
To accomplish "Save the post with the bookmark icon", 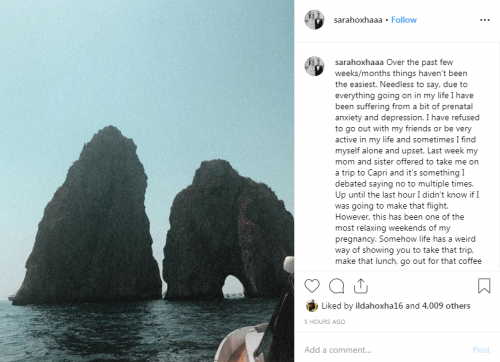I will [x=484, y=286].
